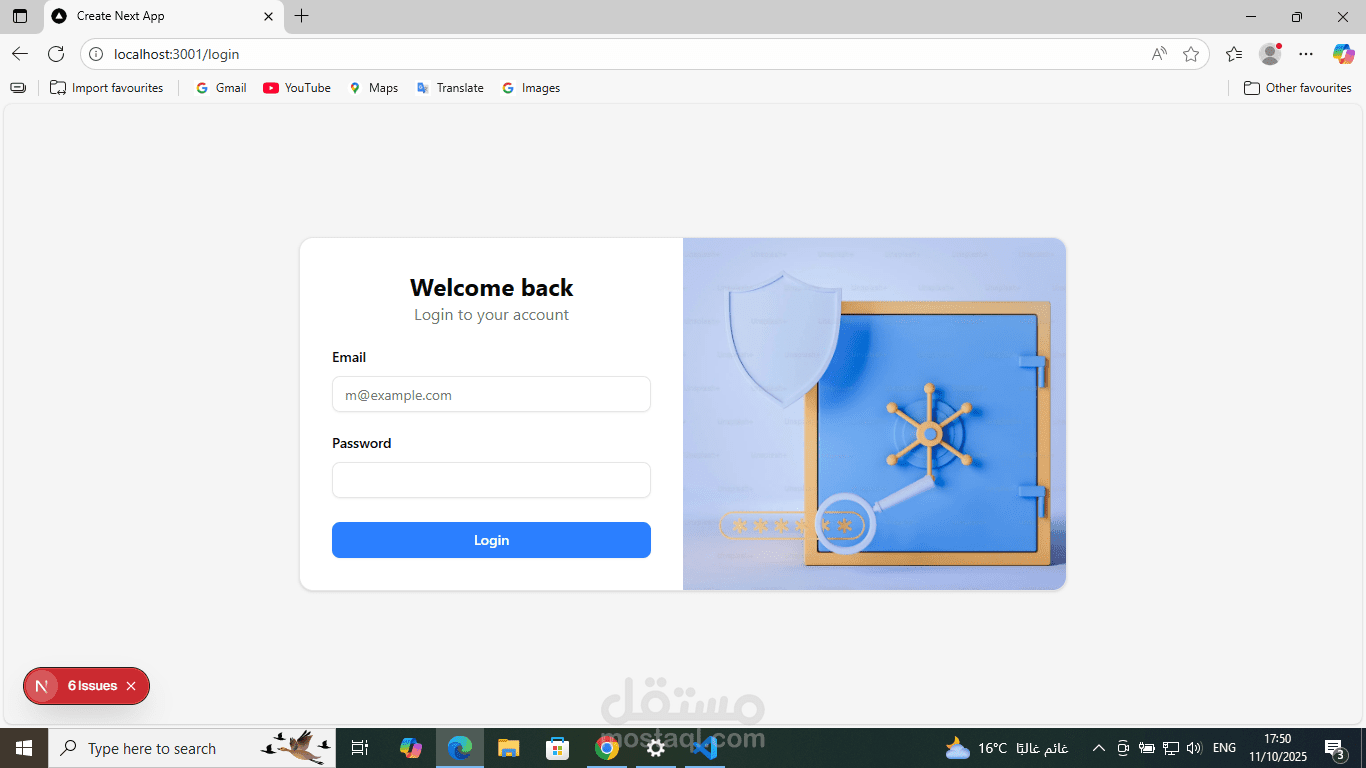This screenshot has width=1366, height=768.
Task: Open Settings gear on the taskbar
Action: tap(656, 748)
